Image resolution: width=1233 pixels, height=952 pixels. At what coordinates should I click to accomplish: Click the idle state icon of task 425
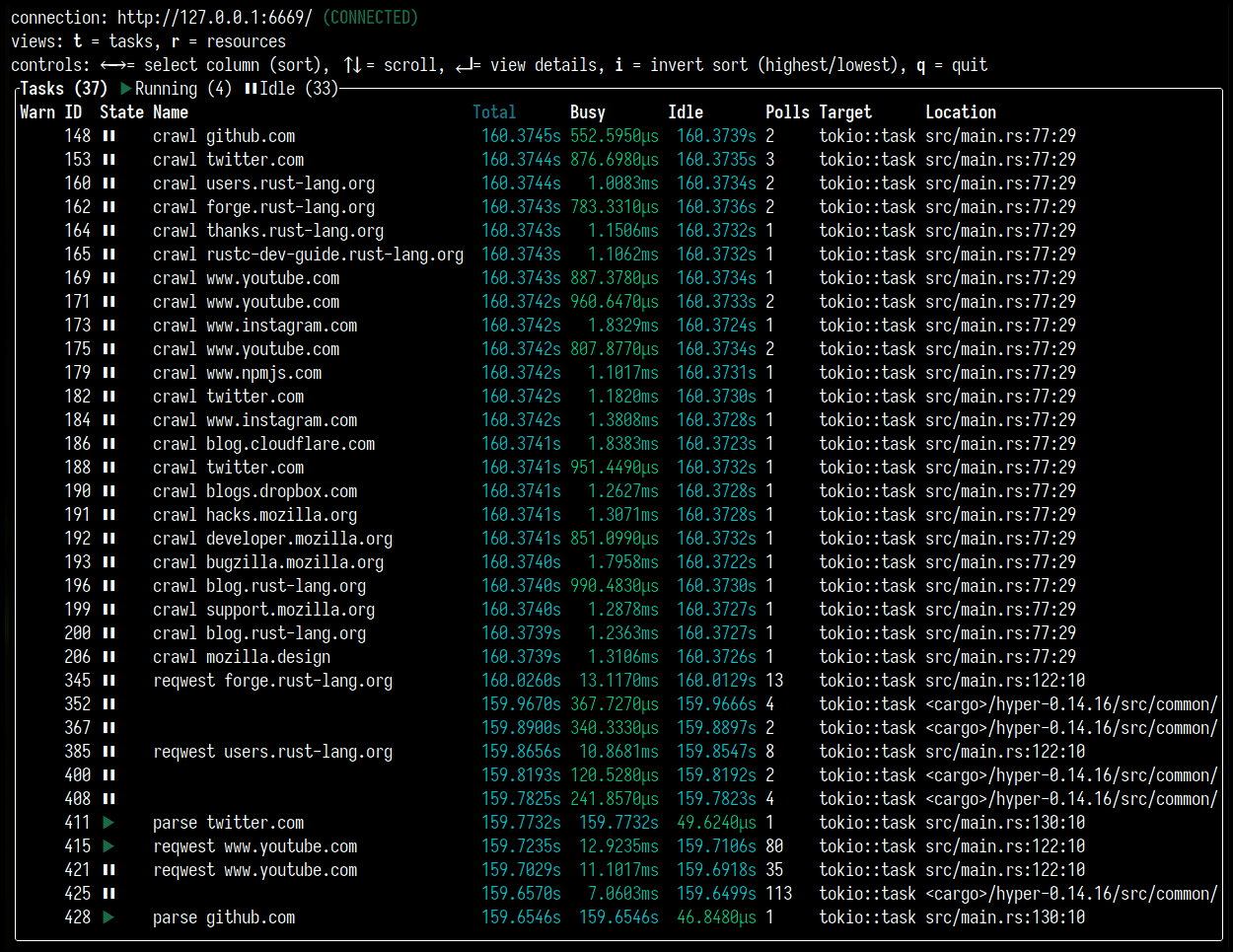pos(109,894)
